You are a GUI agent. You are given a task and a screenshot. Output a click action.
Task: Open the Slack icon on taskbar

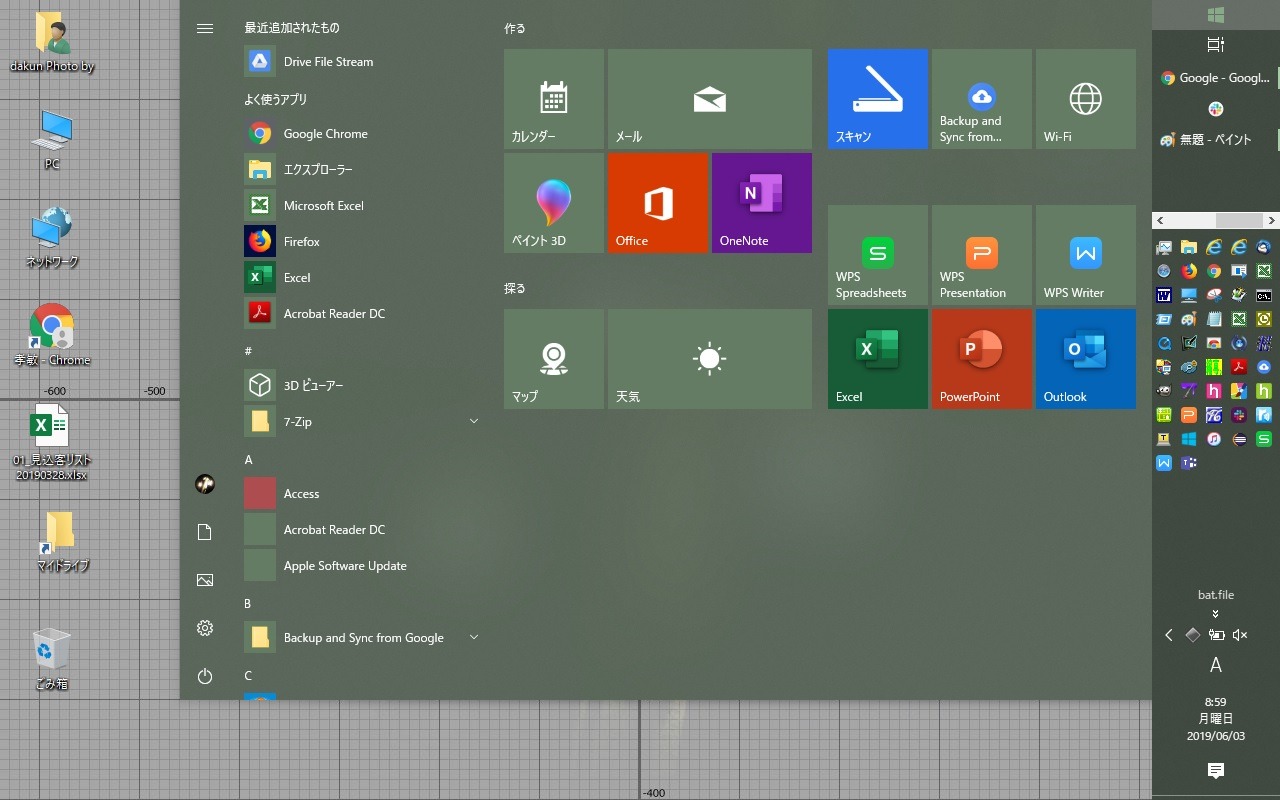[x=1216, y=108]
